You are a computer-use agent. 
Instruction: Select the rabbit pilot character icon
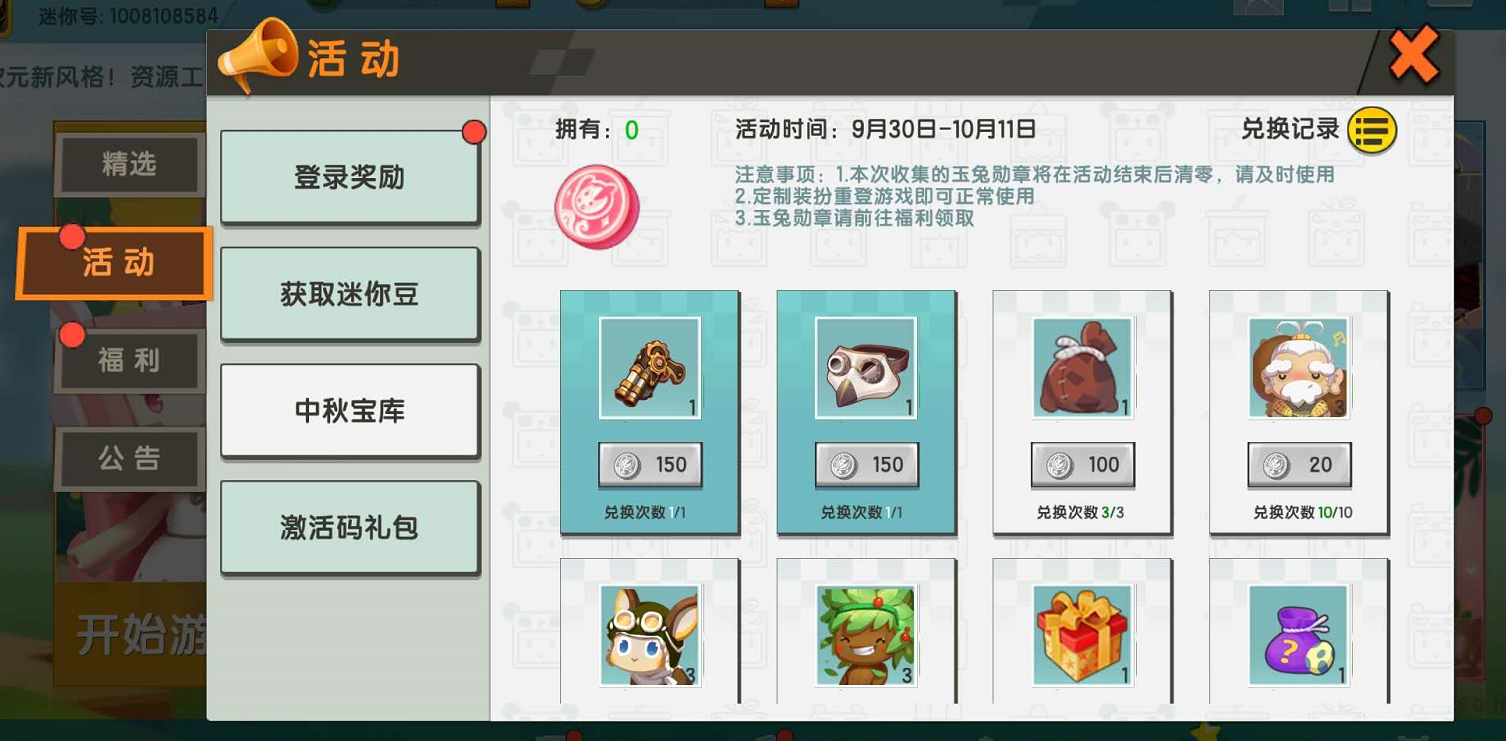pos(650,636)
